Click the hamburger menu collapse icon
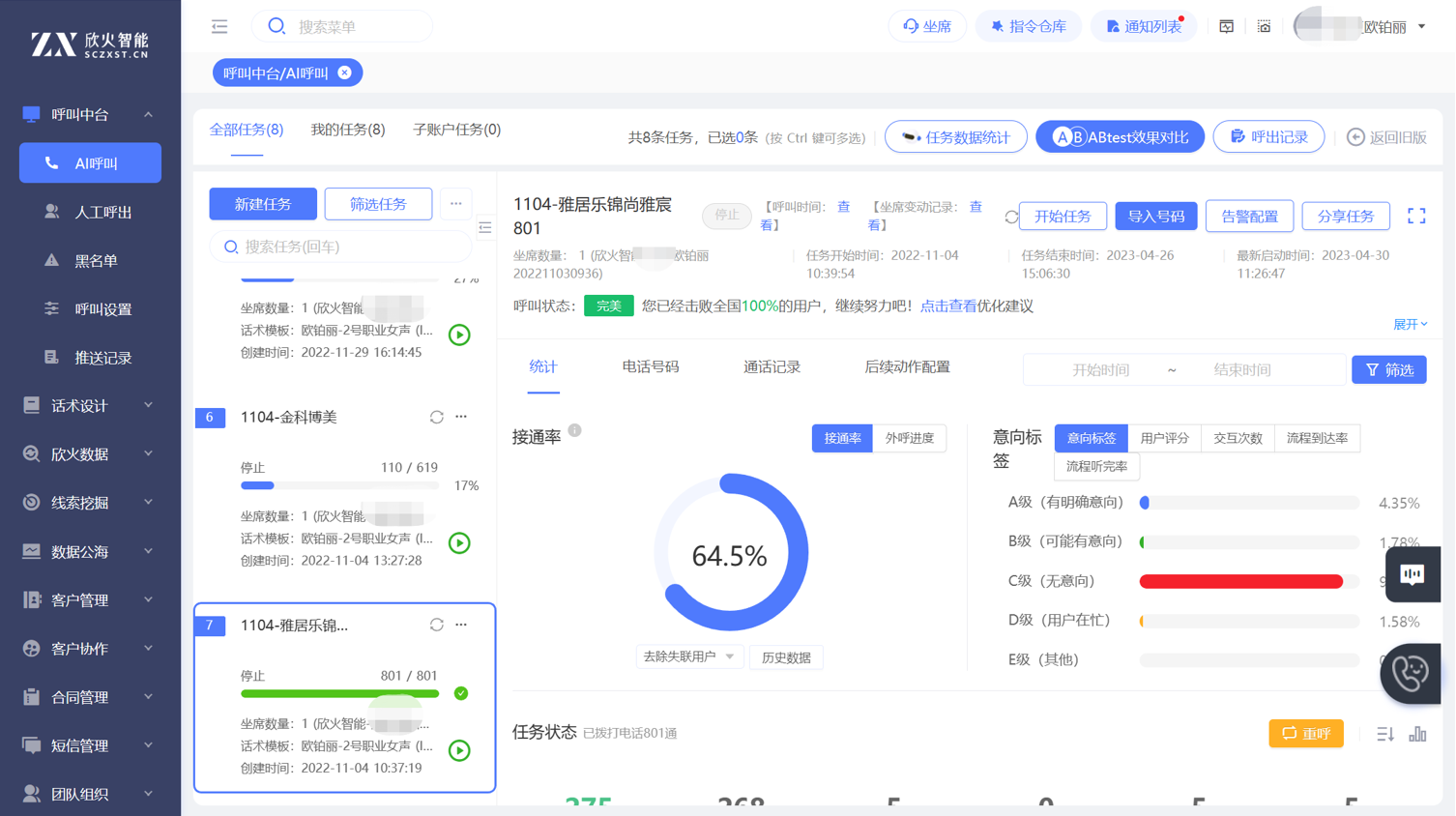Screen dimensions: 1456x816 tap(219, 27)
